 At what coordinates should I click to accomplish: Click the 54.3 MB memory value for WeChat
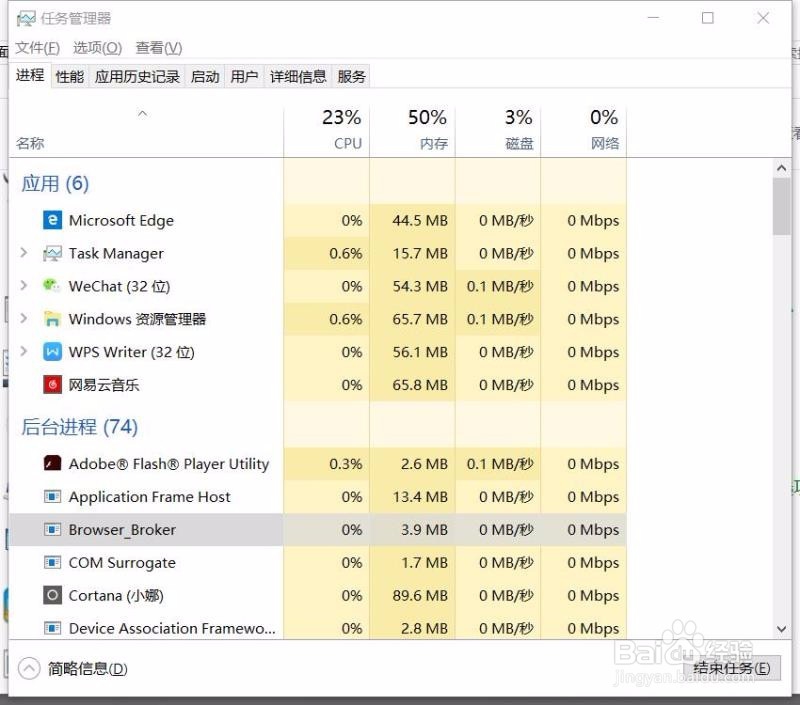pyautogui.click(x=420, y=286)
